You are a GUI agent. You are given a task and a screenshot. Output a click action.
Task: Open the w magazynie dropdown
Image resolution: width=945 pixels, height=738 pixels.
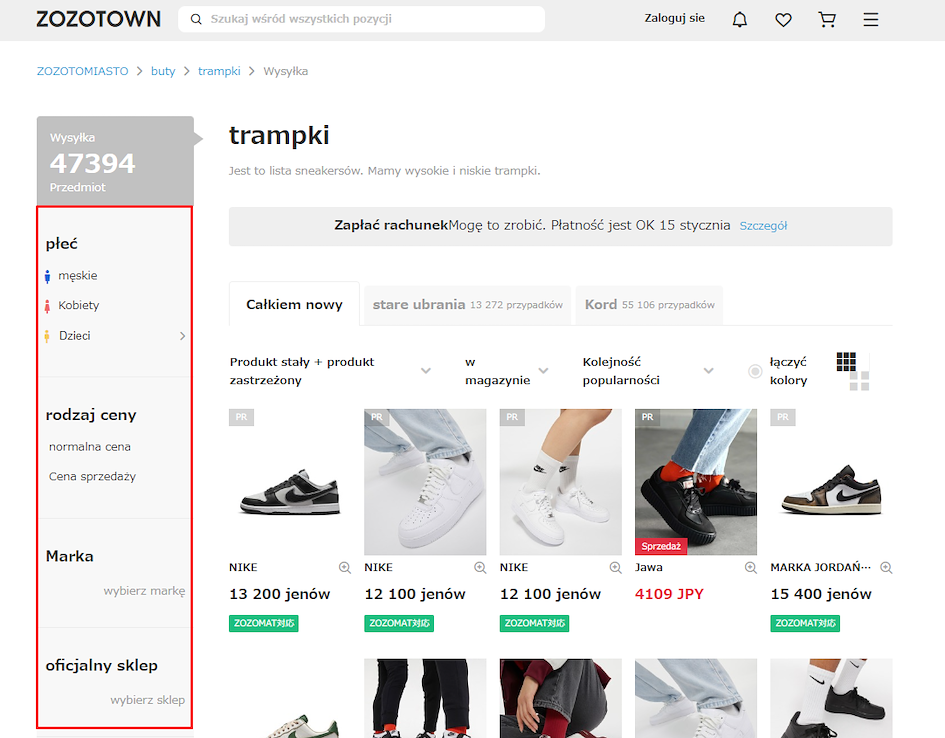click(x=506, y=371)
